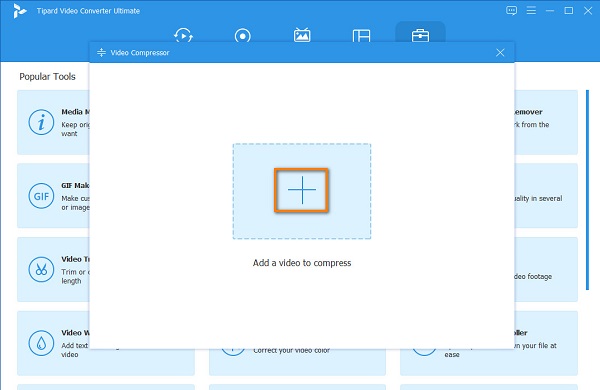600x390 pixels.
Task: Open the Ripper disc tab icon
Action: (243, 36)
